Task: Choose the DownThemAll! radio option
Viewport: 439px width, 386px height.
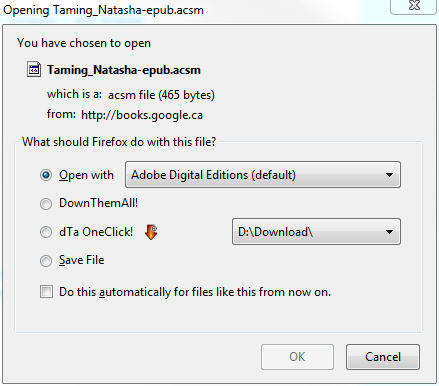Action: tap(46, 203)
